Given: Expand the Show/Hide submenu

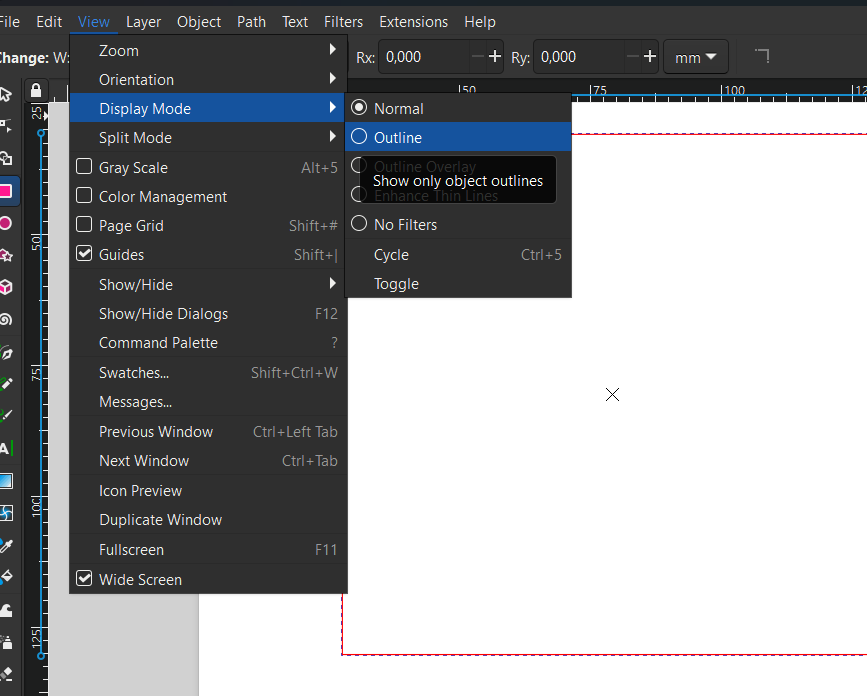Looking at the screenshot, I should pyautogui.click(x=208, y=285).
